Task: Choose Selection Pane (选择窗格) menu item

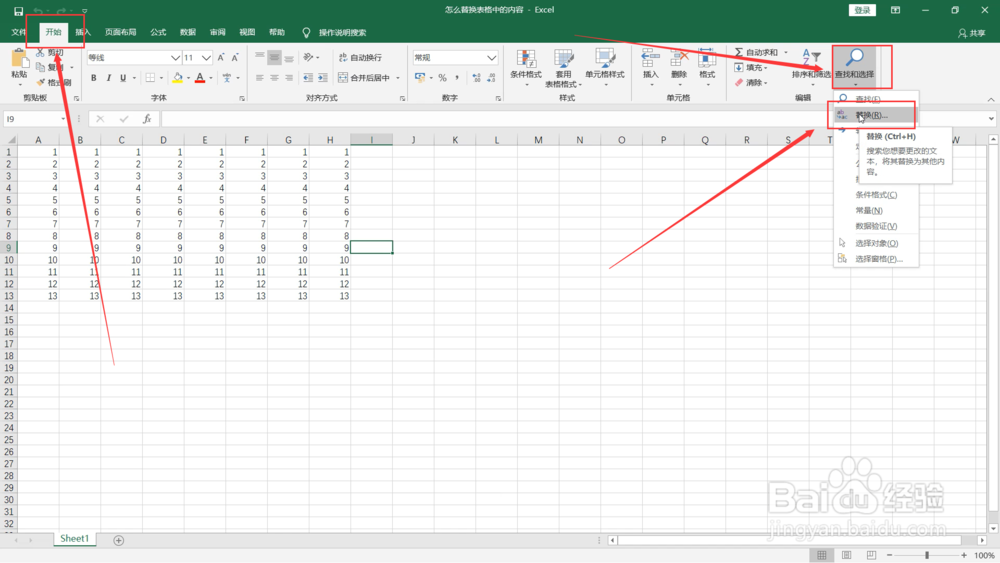Action: (876, 259)
